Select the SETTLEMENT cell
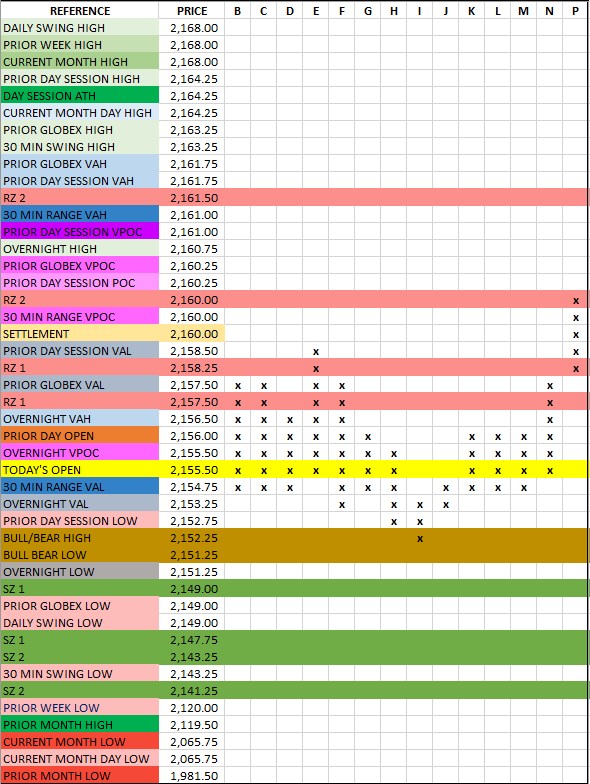This screenshot has width=590, height=784. click(x=80, y=334)
